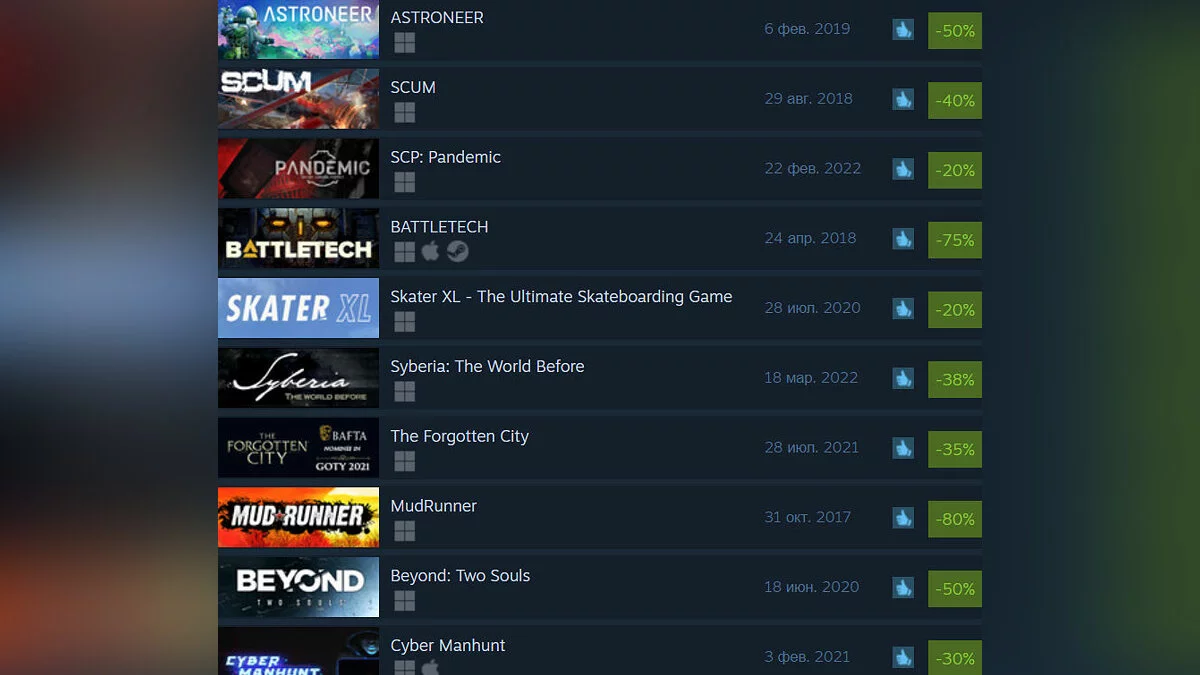
Task: Click the SteamOS icon under BATTLETECH
Action: click(457, 251)
